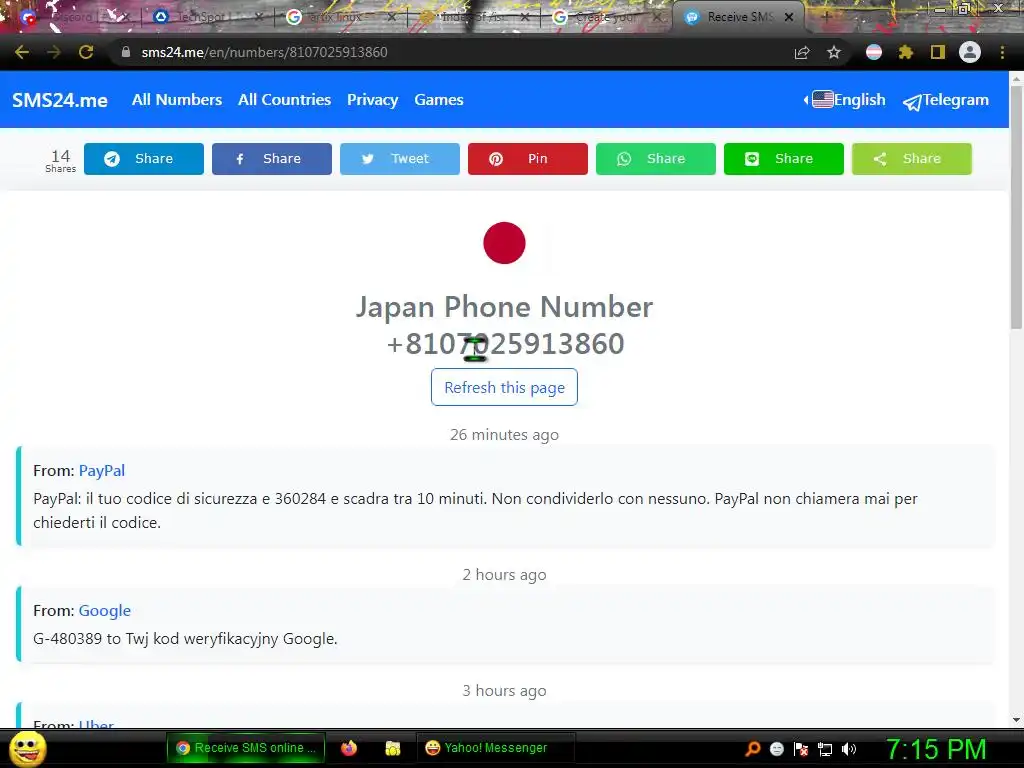
Task: Click the 26 minutes ago timestamp
Action: [504, 435]
